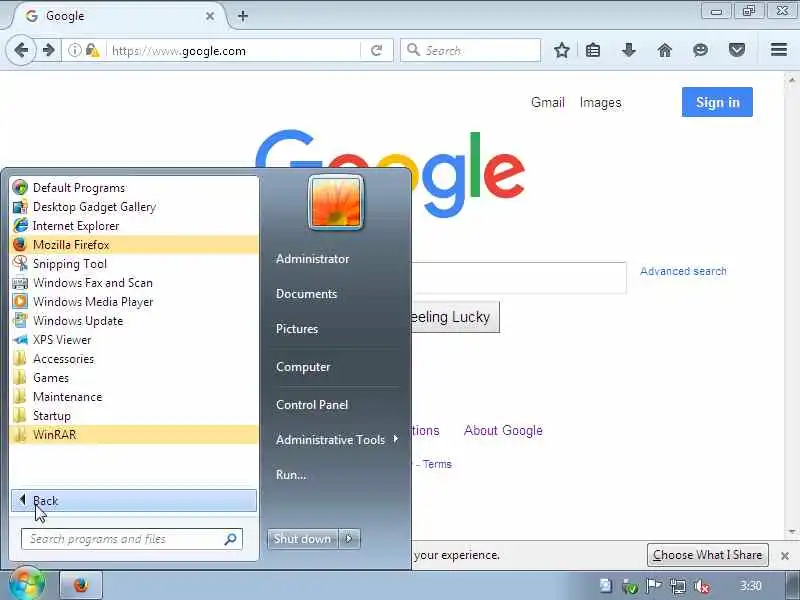The image size is (800, 600).
Task: Expand the Games folder
Action: coord(134,378)
